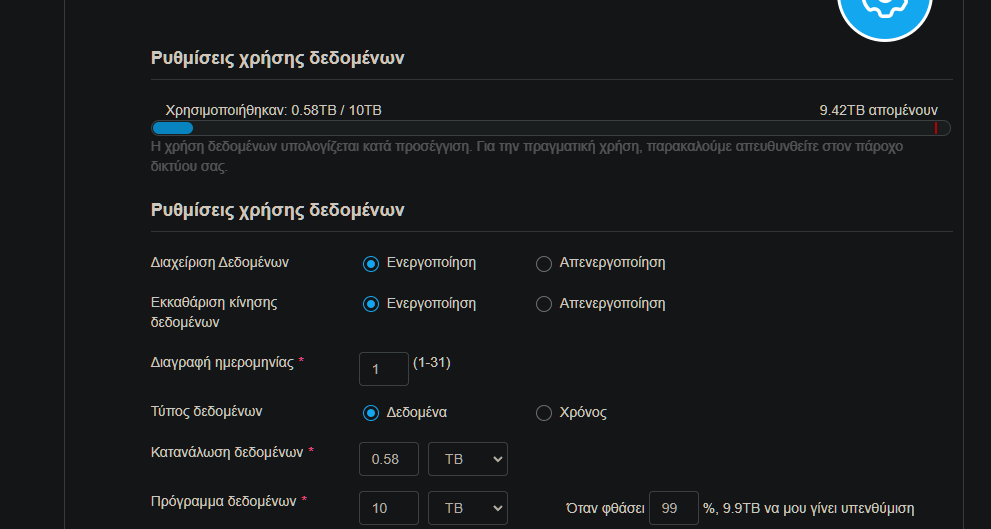Click the Διαγραφή ημερομηνίας label

coord(221,363)
